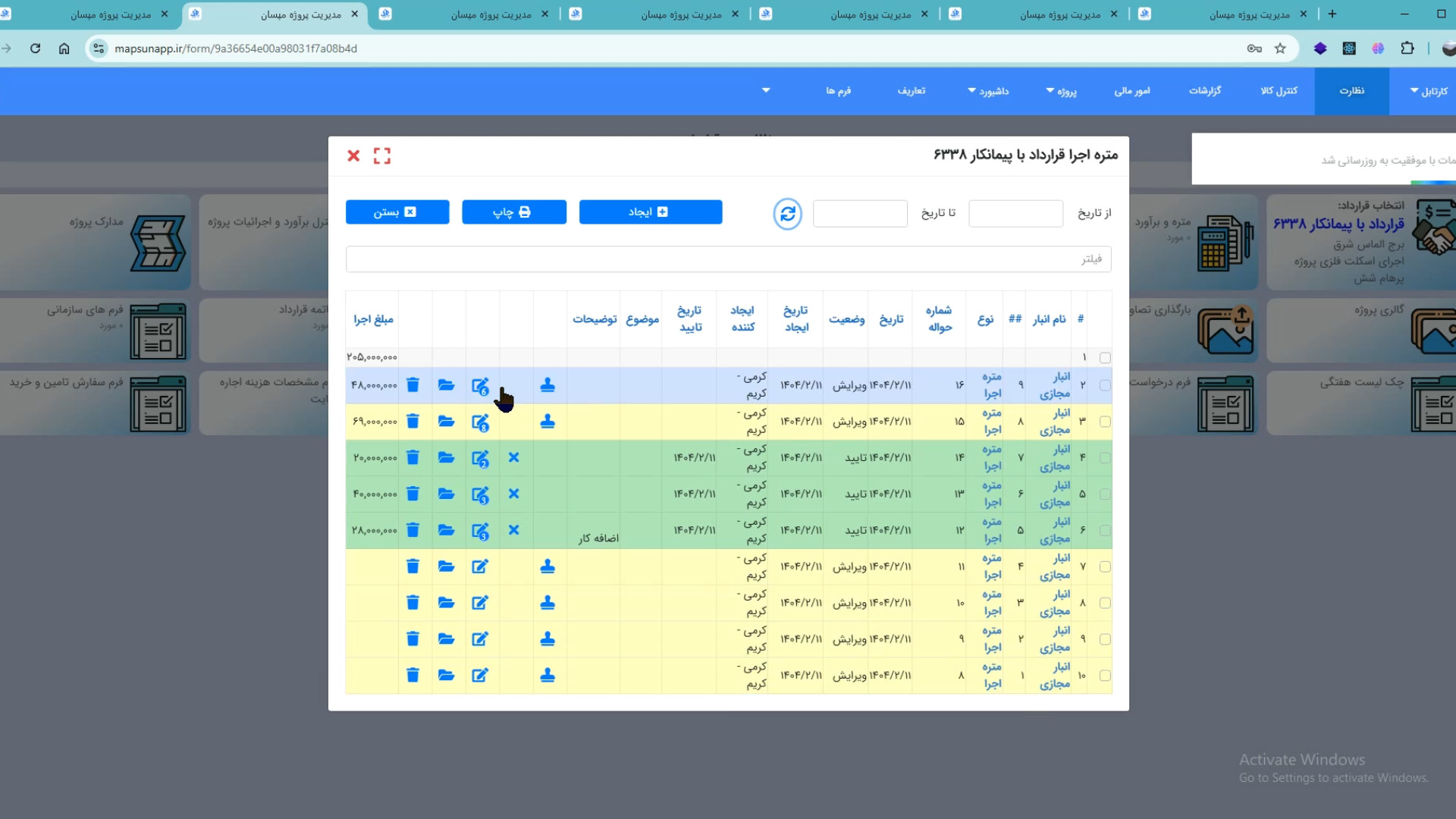The image size is (1456, 819).
Task: Click the fullscreen expand icon in dialog header
Action: click(382, 156)
